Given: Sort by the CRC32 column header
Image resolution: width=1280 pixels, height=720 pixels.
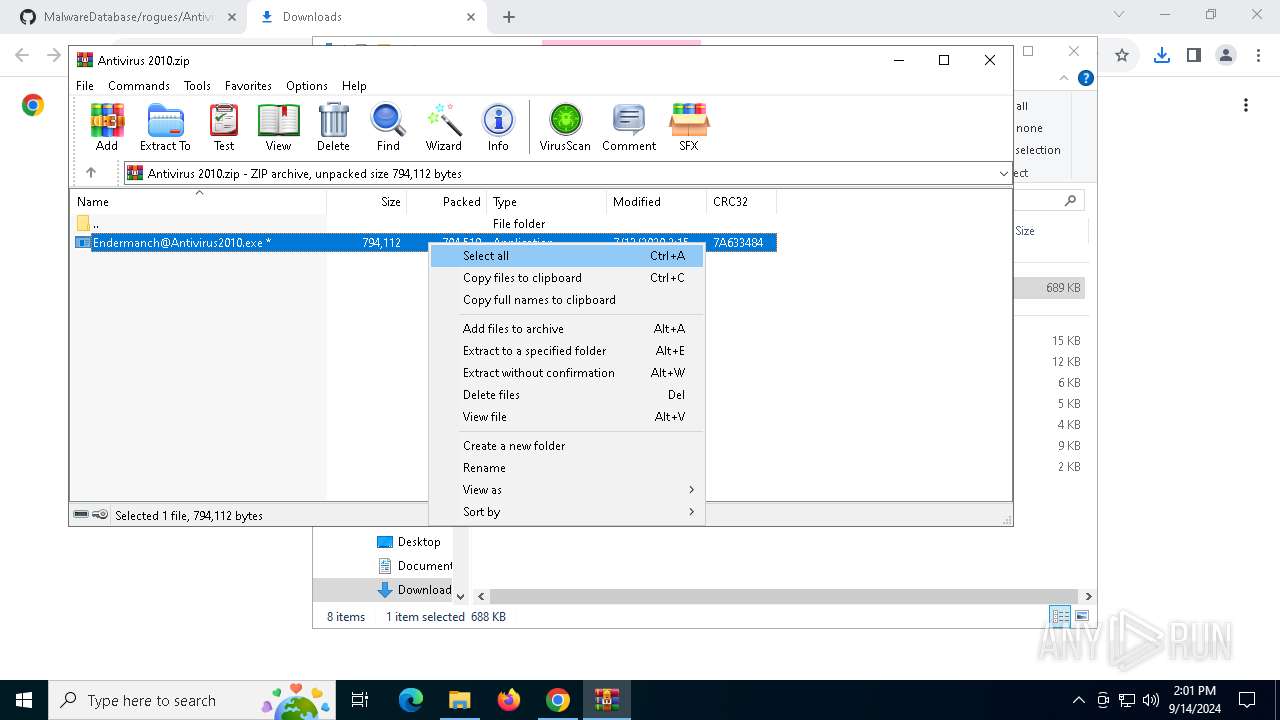Looking at the screenshot, I should (742, 201).
